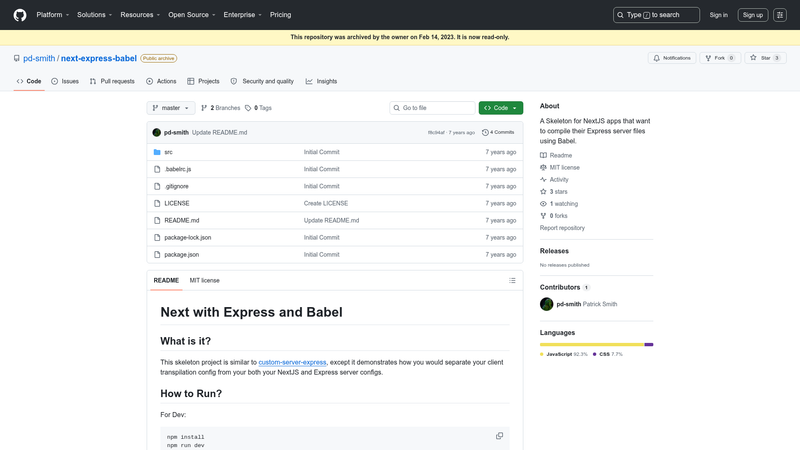Show the MIT license tab in README panel
This screenshot has width=800, height=450.
[205, 281]
